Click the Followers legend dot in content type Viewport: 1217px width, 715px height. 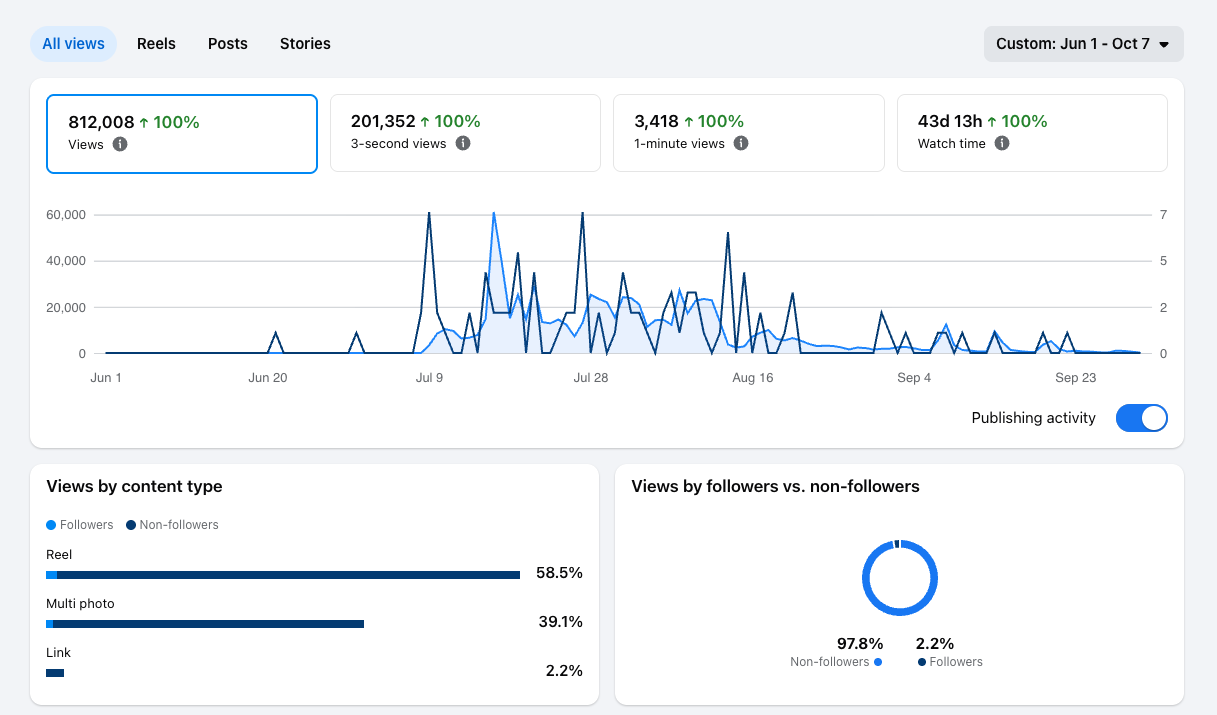click(51, 525)
